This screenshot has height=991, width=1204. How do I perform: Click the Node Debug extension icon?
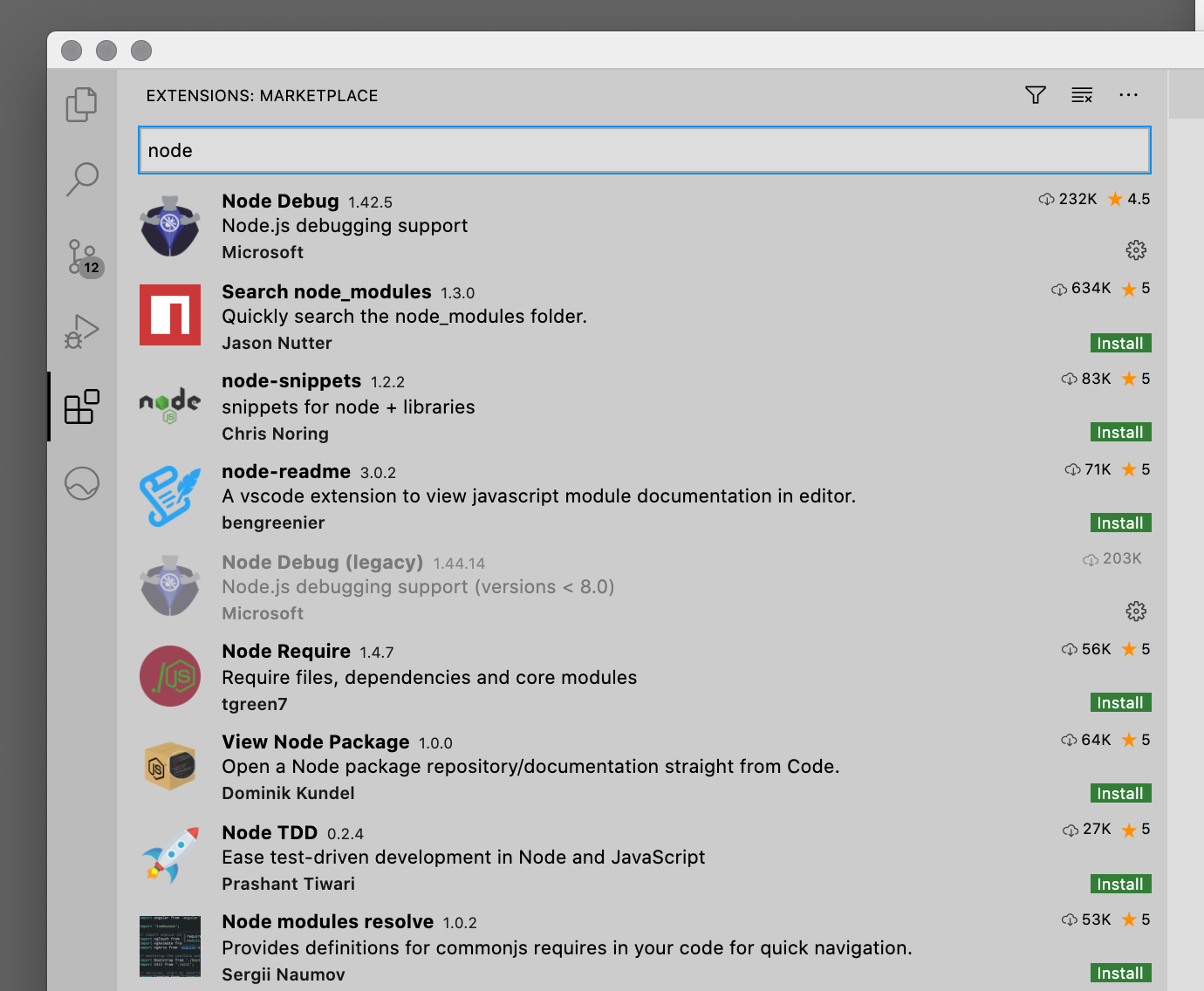pos(170,226)
